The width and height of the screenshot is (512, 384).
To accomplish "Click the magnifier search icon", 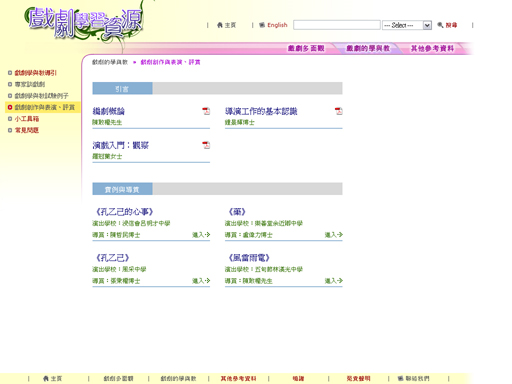I will click(440, 25).
